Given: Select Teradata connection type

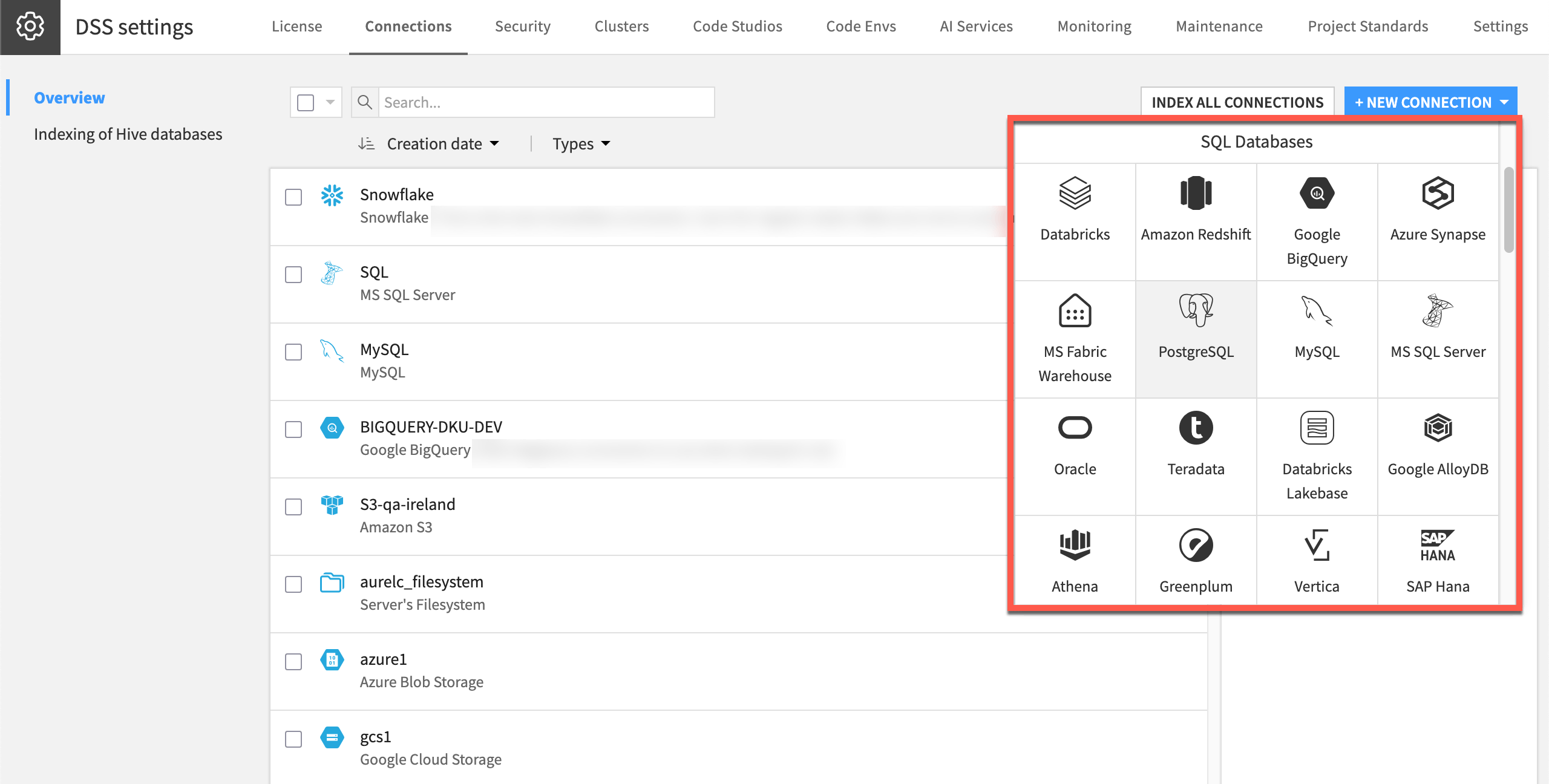Looking at the screenshot, I should coord(1196,456).
